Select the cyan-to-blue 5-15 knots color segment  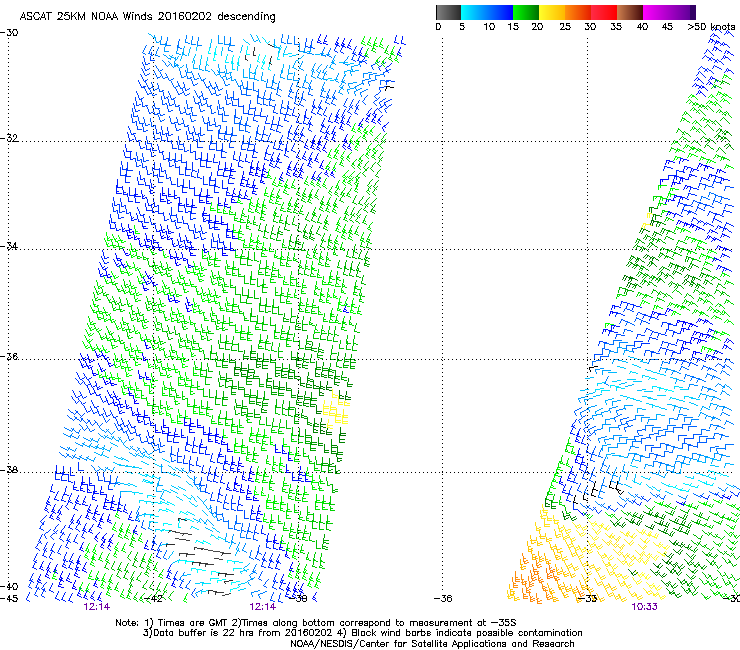(x=487, y=12)
